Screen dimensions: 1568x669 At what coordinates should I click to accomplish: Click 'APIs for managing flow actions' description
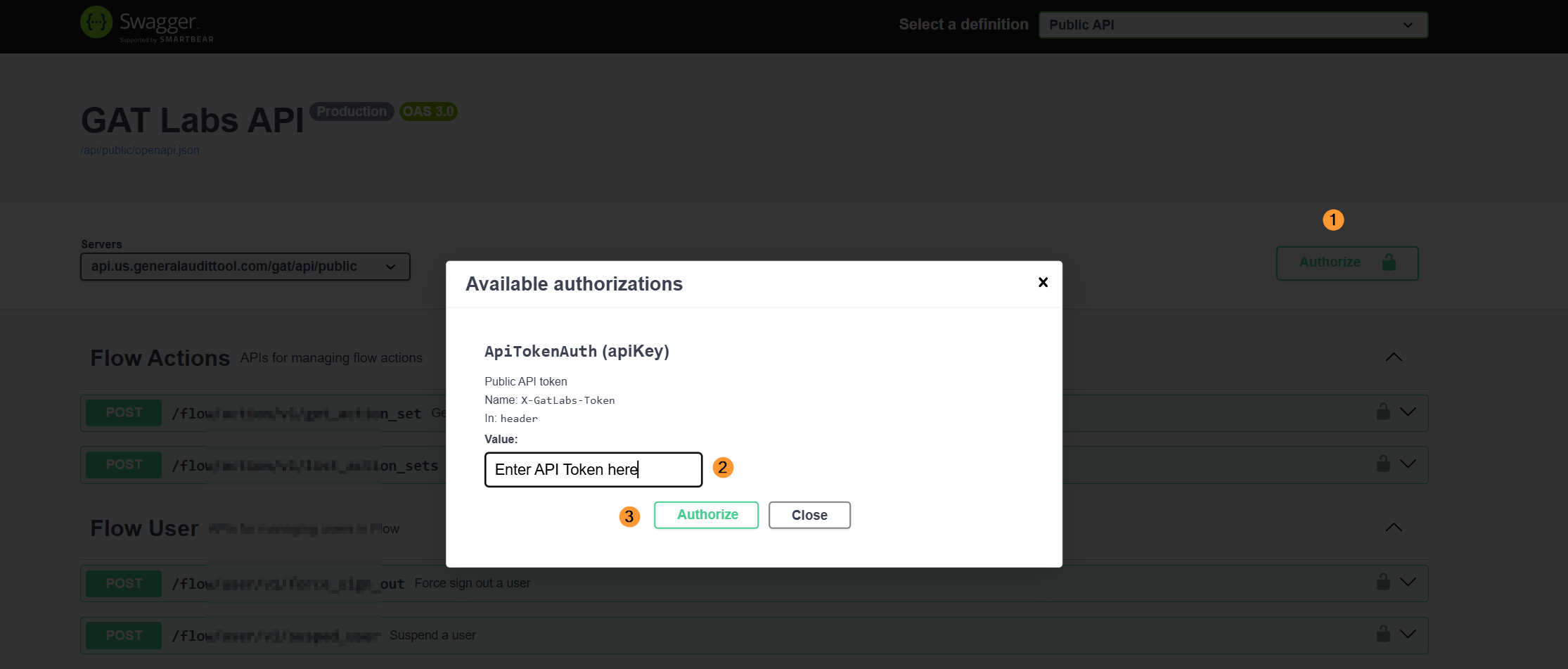point(331,358)
